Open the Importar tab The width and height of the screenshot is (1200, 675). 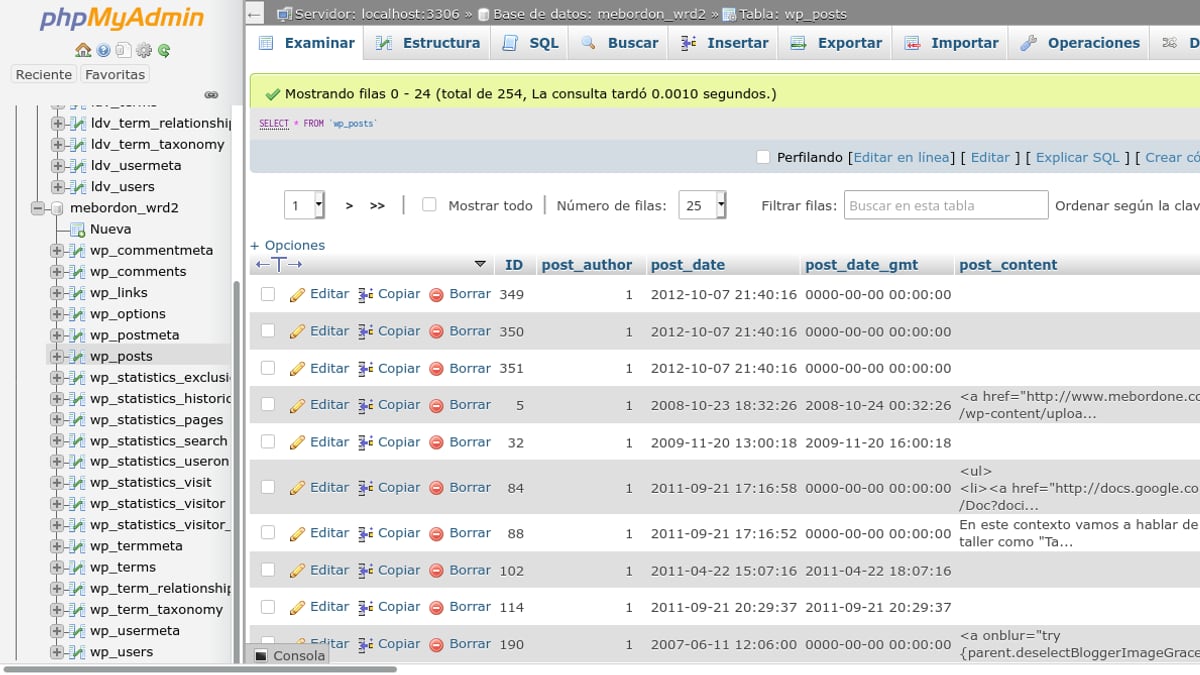pyautogui.click(x=951, y=43)
